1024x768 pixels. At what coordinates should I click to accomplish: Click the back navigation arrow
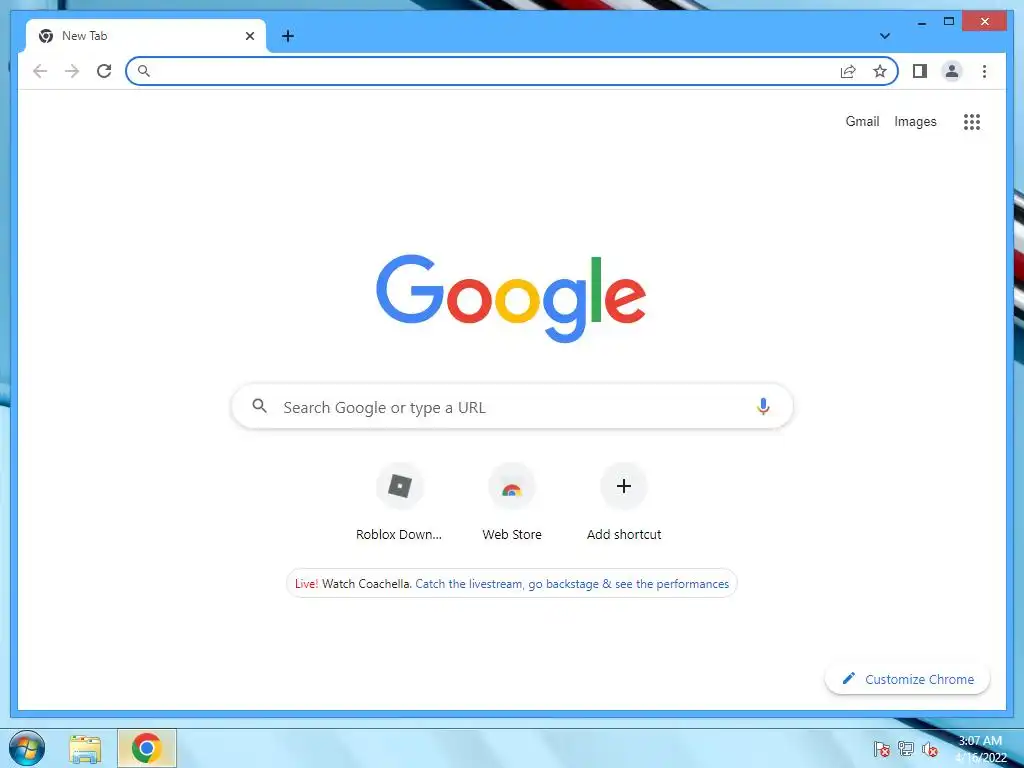pos(40,71)
